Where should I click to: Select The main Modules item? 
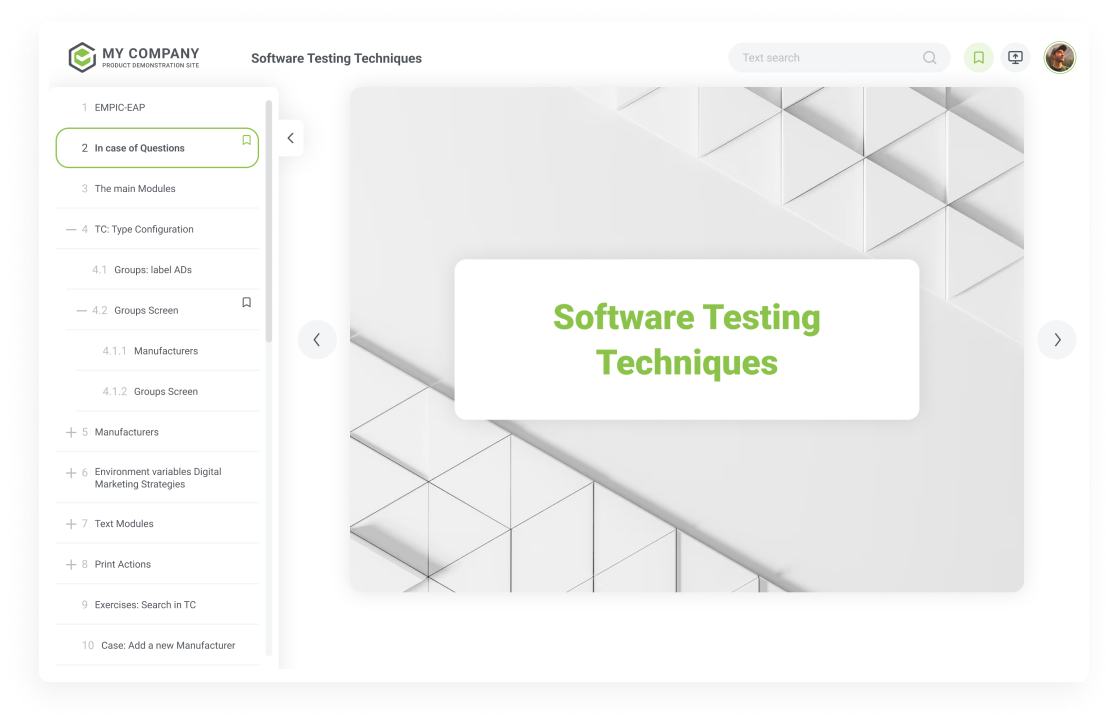pyautogui.click(x=135, y=189)
